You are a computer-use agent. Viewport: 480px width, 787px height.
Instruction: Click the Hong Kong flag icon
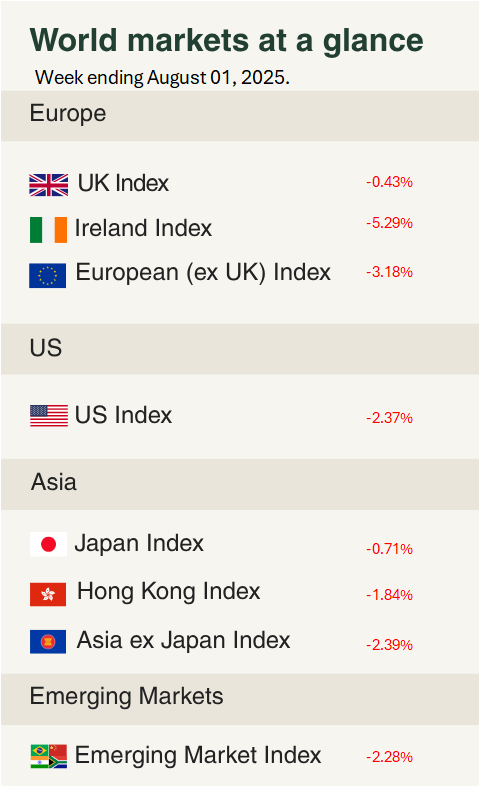(x=48, y=594)
